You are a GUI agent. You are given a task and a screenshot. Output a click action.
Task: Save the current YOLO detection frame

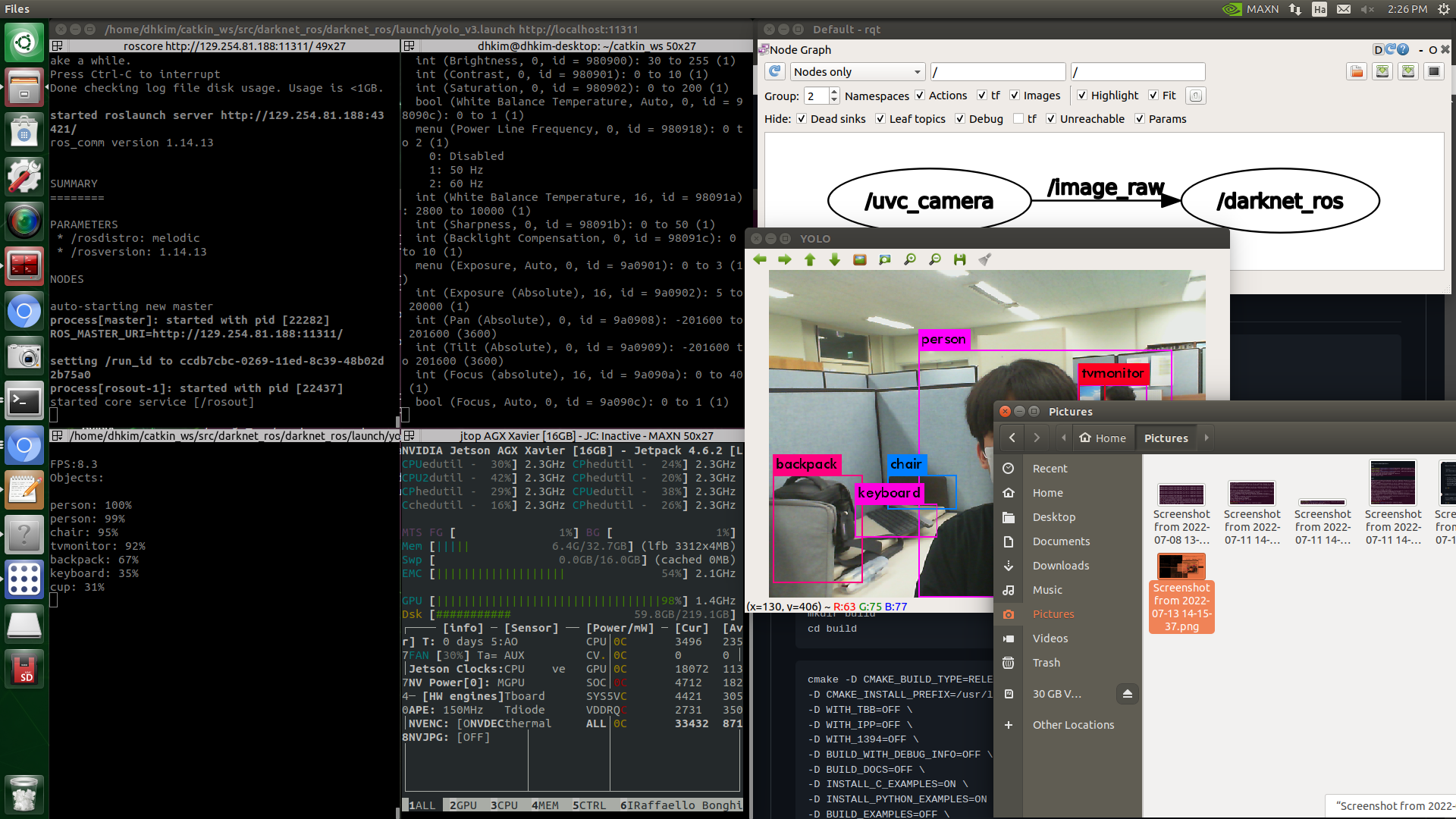960,259
